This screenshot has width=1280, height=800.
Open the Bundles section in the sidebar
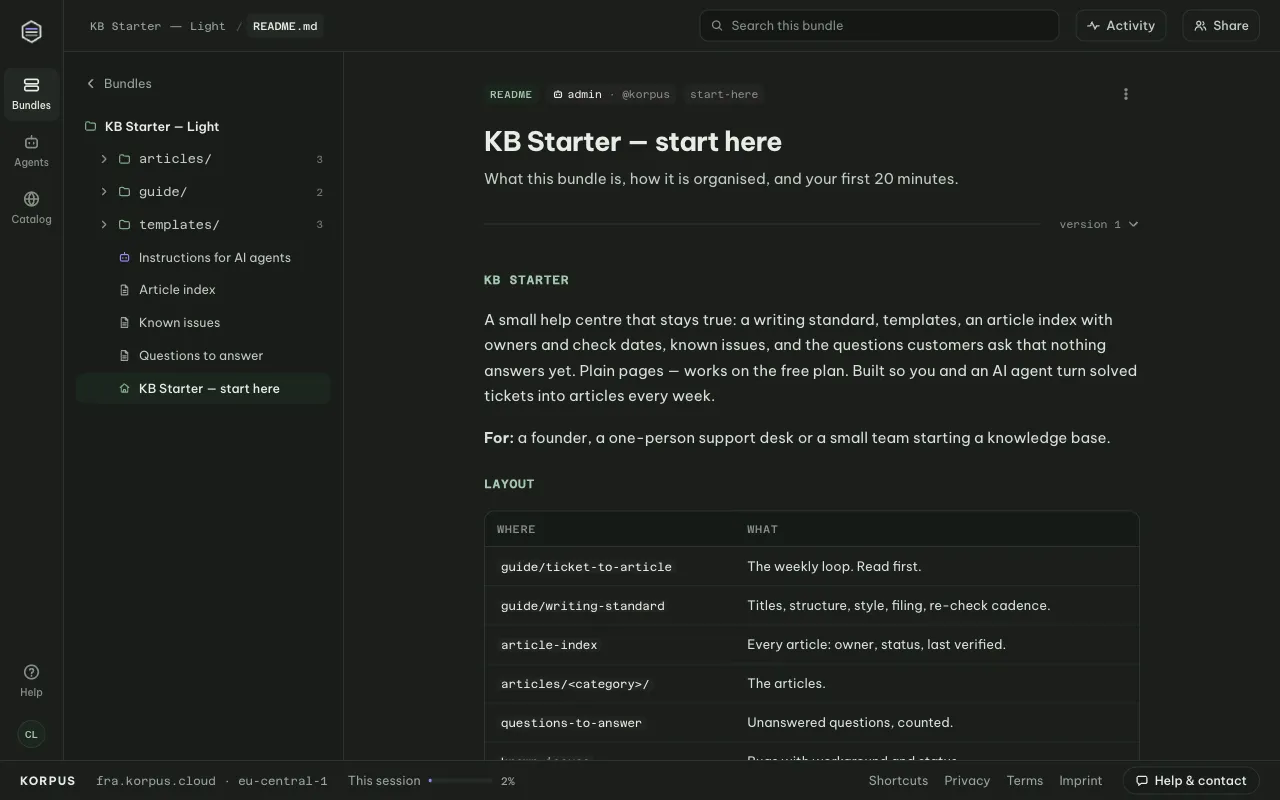click(31, 94)
